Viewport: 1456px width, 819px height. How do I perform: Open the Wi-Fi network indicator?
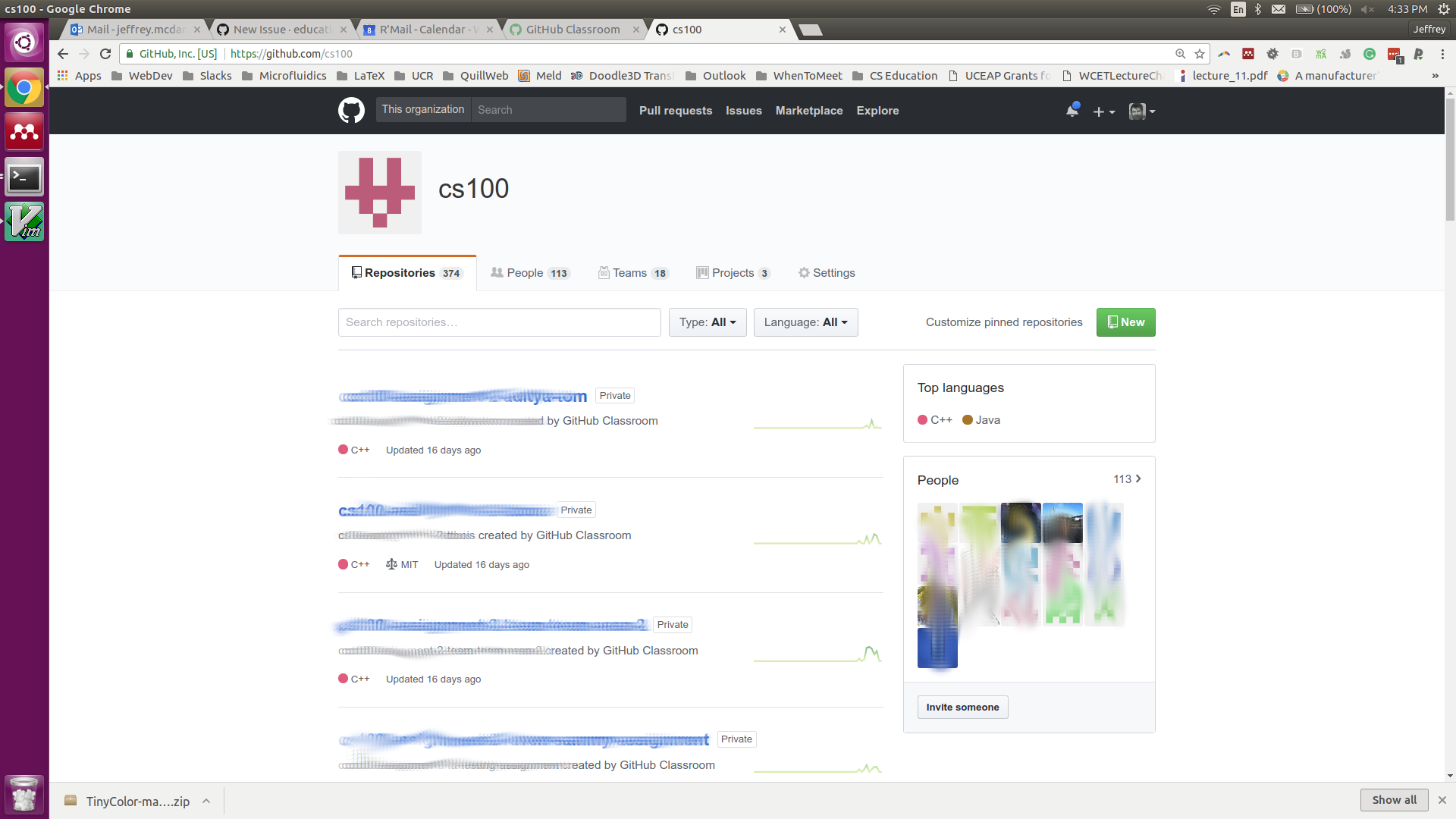(x=1214, y=9)
